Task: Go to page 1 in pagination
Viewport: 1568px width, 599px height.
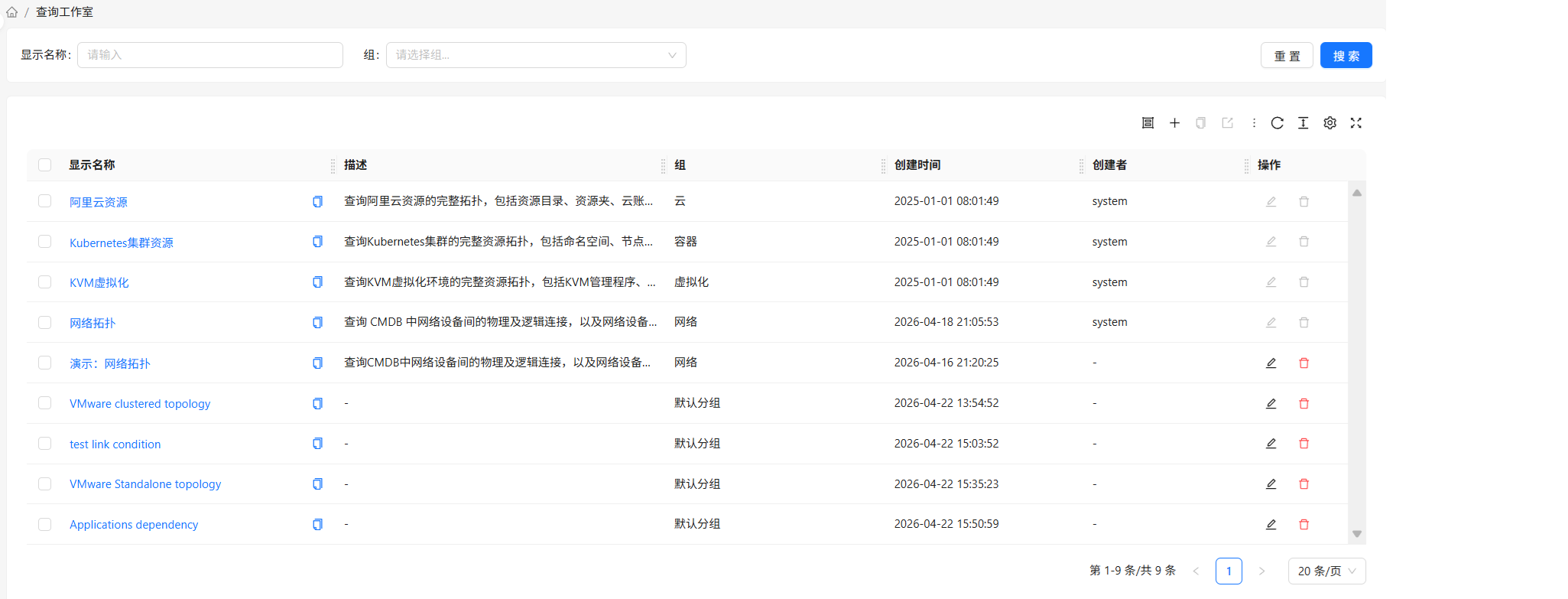Action: pyautogui.click(x=1229, y=571)
